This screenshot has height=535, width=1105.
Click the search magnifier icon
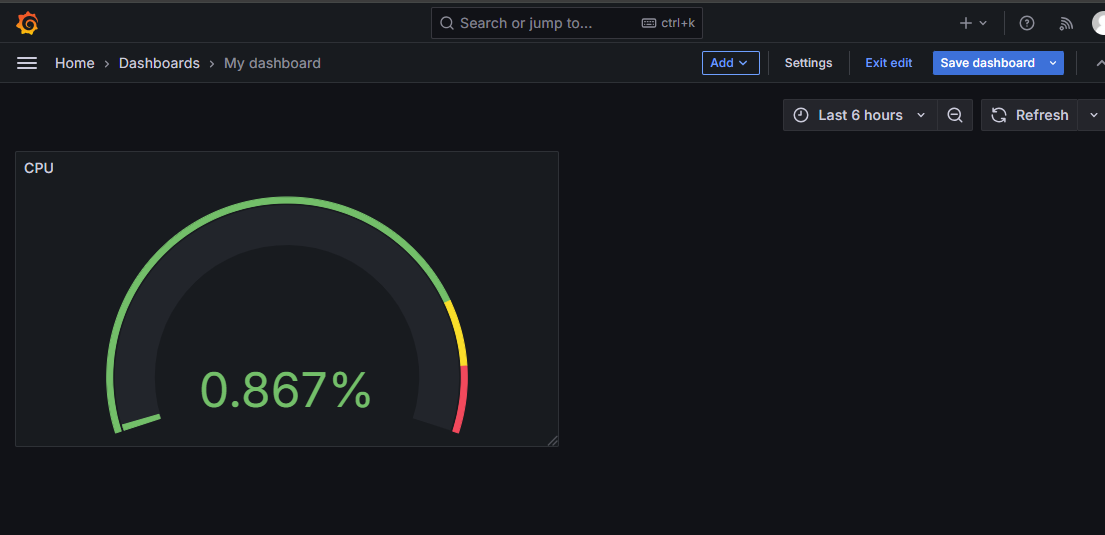(447, 23)
